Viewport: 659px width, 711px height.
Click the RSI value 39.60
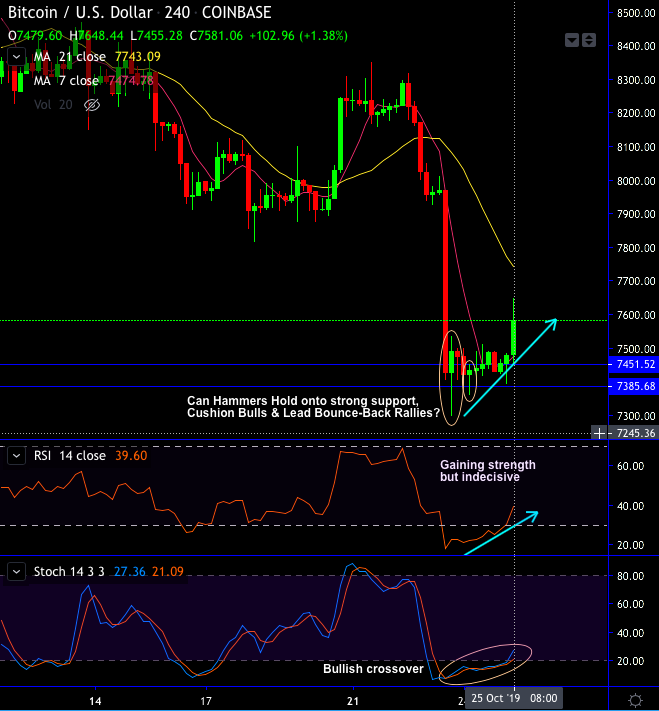point(131,456)
